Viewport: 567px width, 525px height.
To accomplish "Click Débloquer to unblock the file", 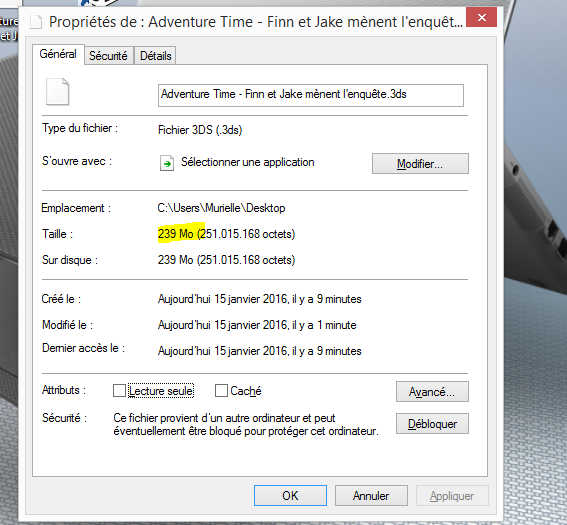I will 432,423.
